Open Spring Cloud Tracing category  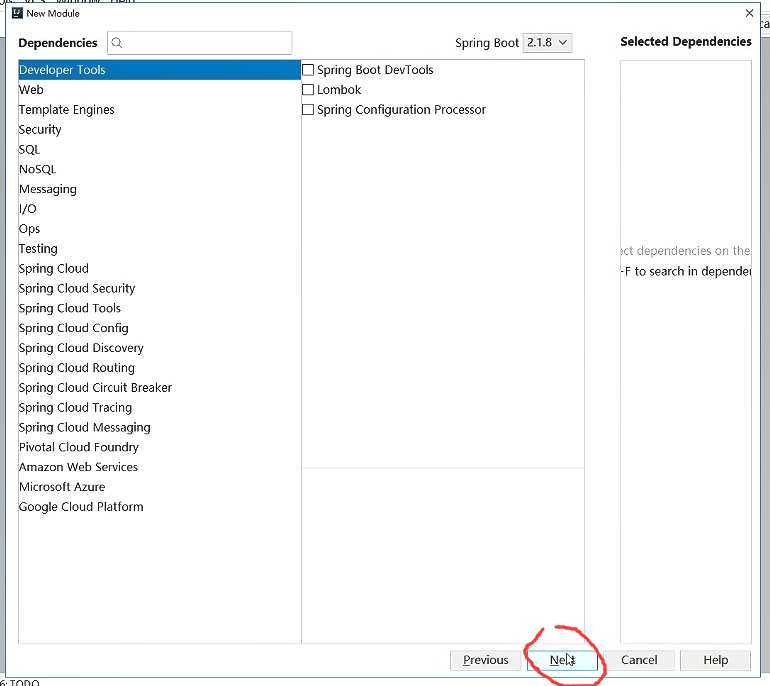tap(159, 408)
